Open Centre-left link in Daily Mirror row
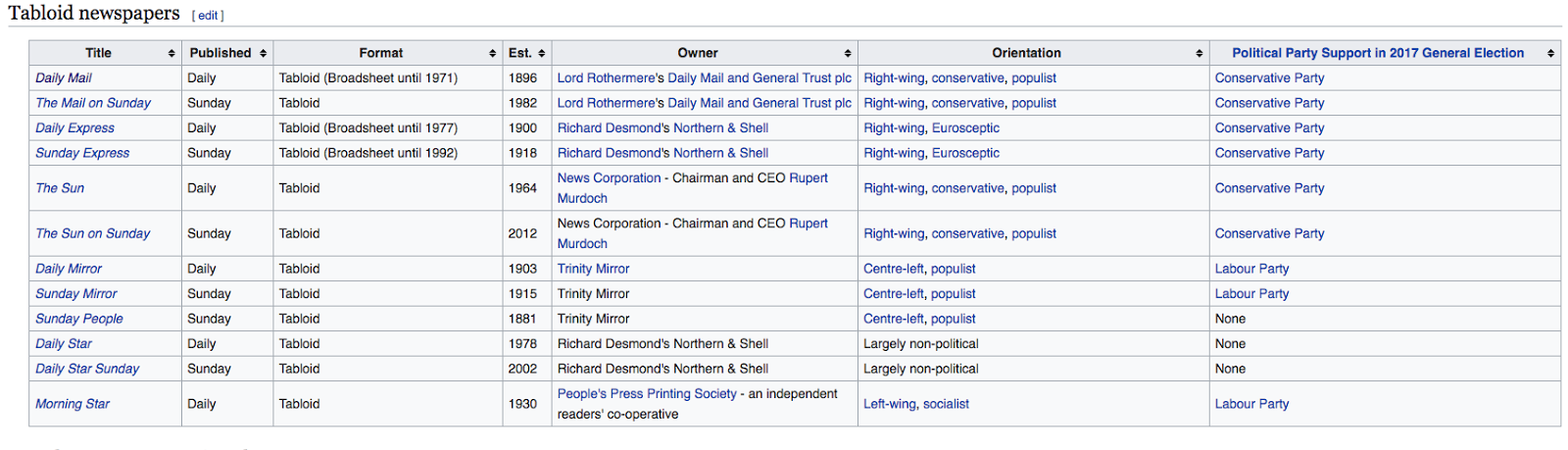1568x450 pixels. (x=893, y=269)
